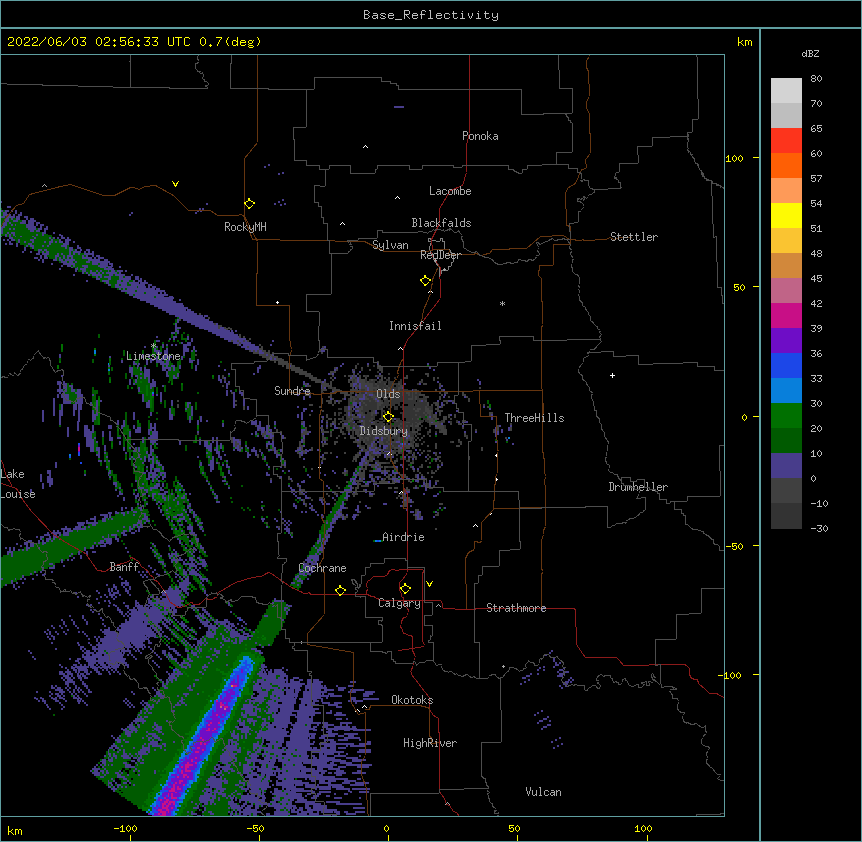
Task: Pick the yellow 54–51 dBZ swatch
Action: pos(786,216)
